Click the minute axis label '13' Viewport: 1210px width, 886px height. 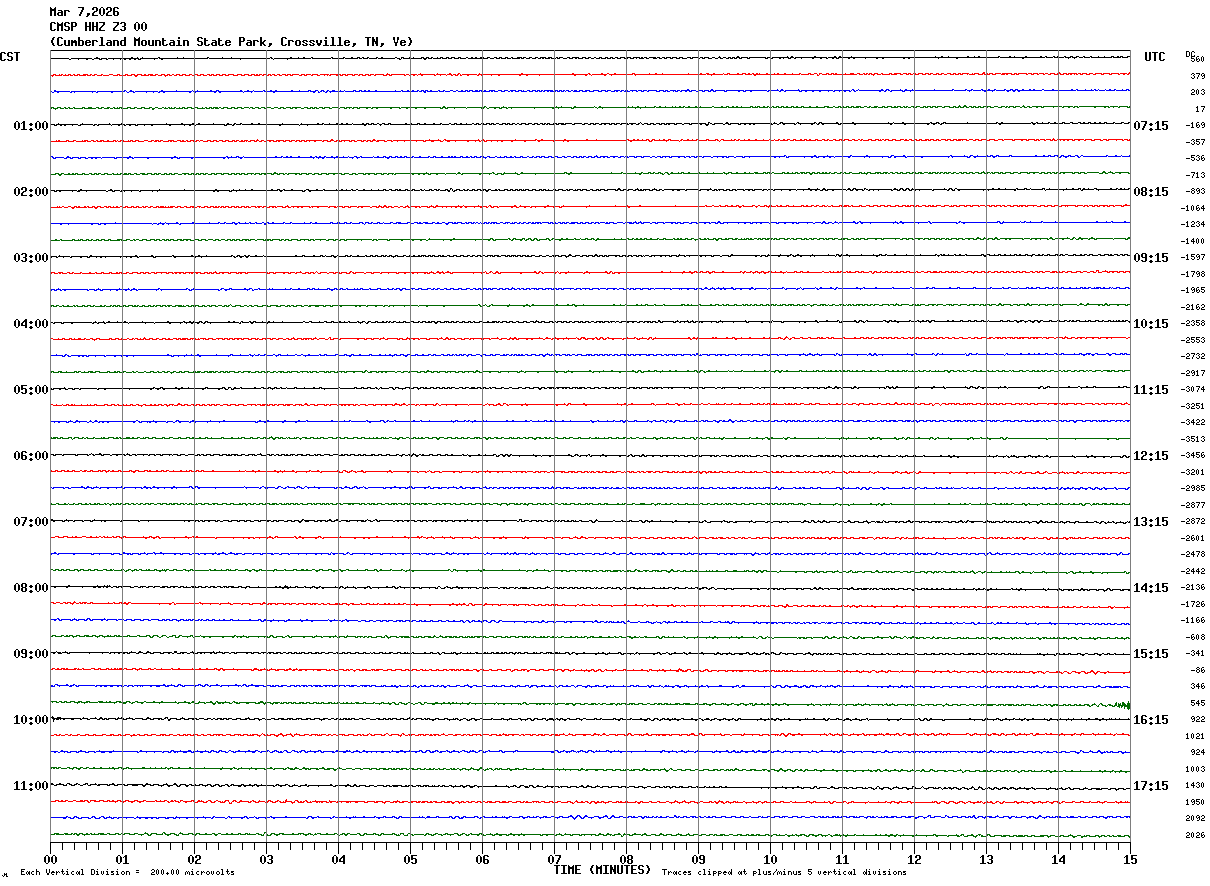tap(986, 859)
